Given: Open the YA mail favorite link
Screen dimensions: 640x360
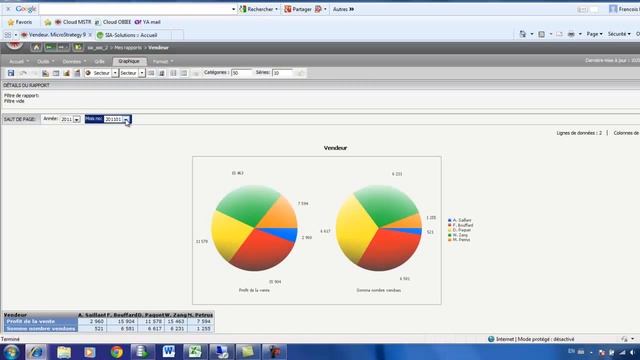Looking at the screenshot, I should (147, 22).
